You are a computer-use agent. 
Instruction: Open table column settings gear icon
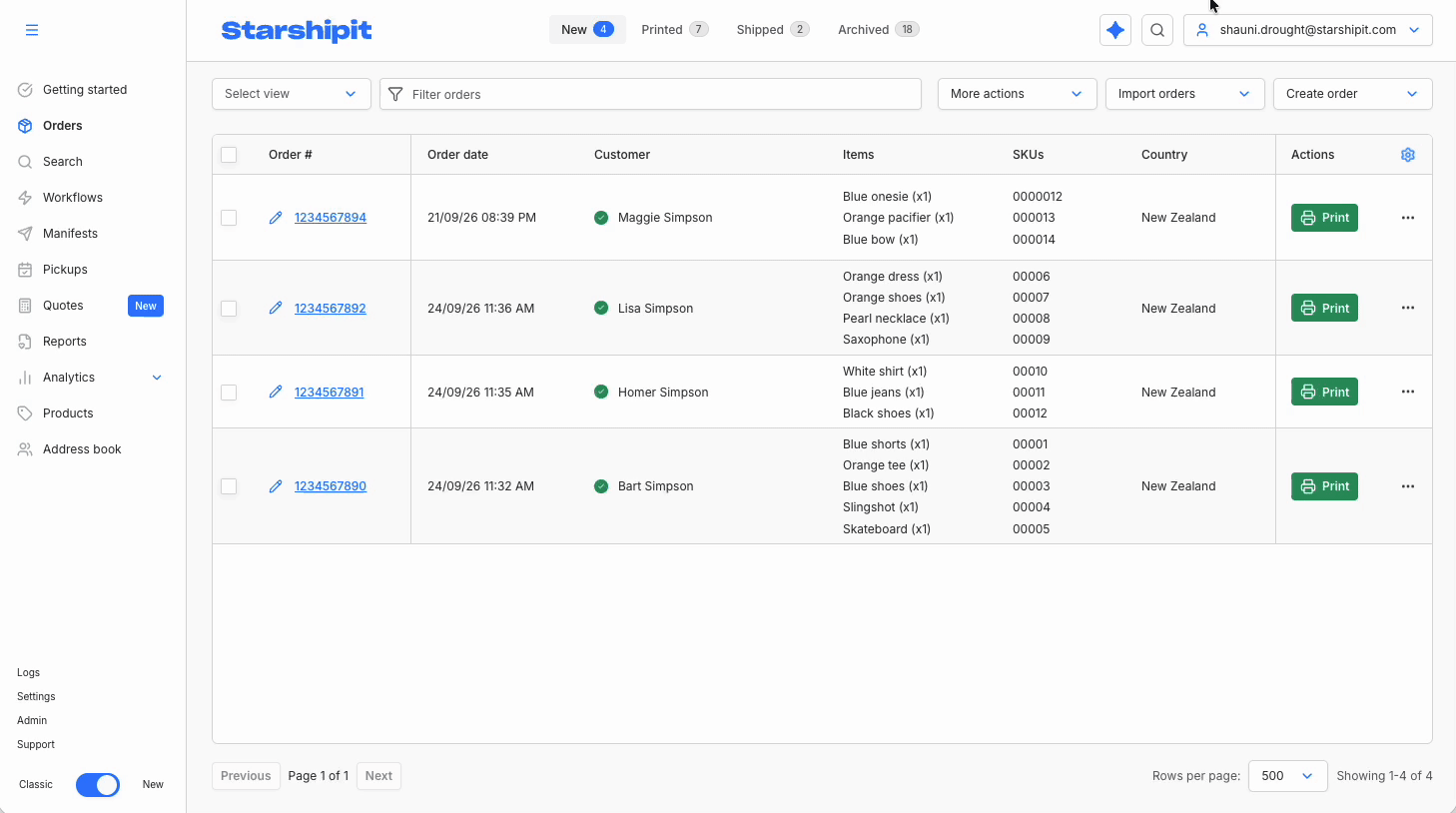(x=1408, y=155)
